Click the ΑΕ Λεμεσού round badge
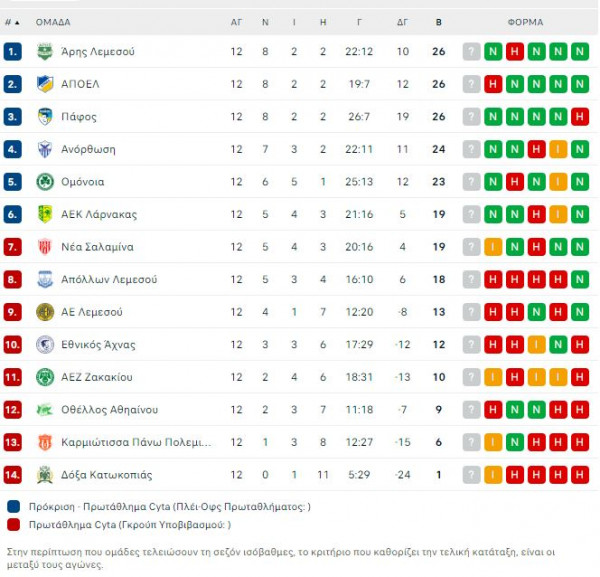Screen dimensions: 600x577 pos(45,312)
